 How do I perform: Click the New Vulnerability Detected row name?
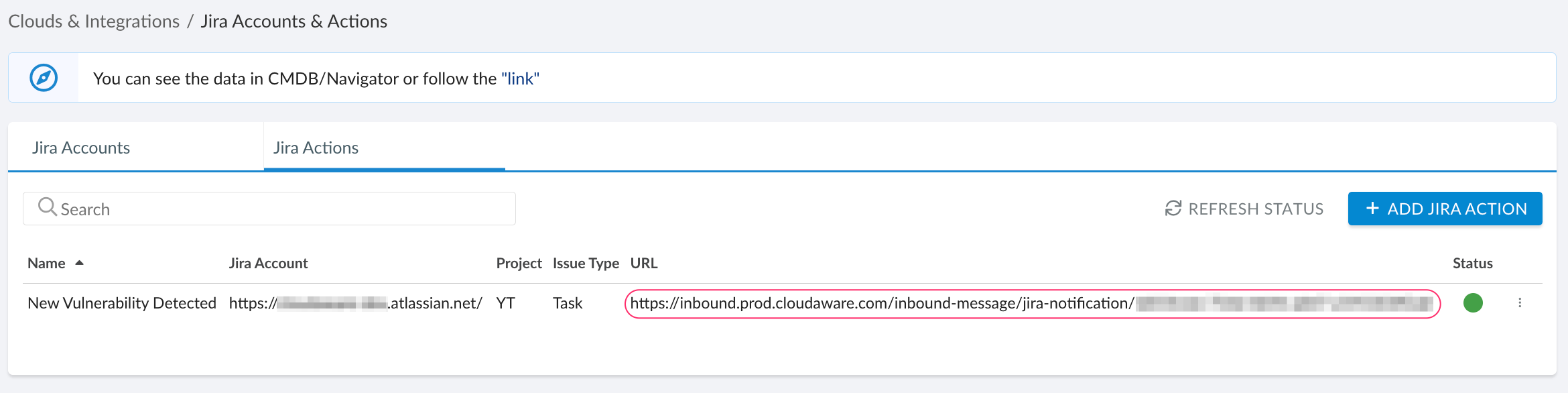[x=121, y=303]
